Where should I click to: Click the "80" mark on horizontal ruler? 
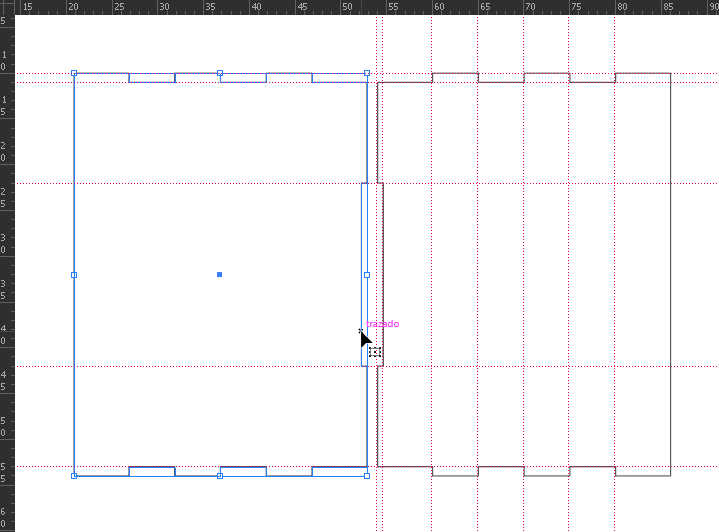[622, 7]
